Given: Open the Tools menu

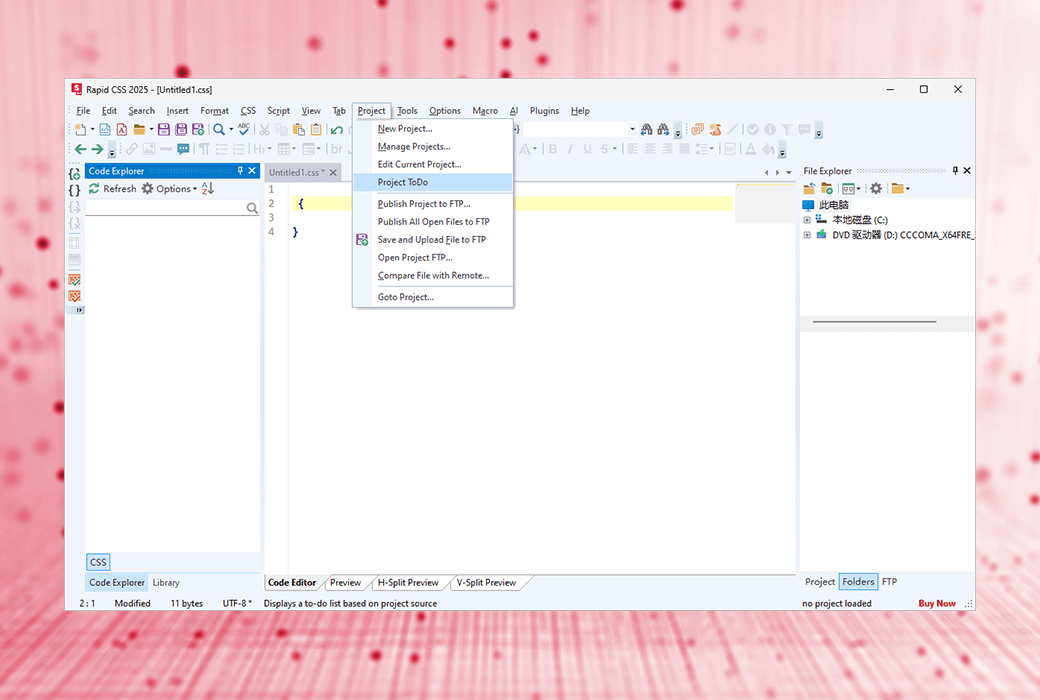Looking at the screenshot, I should tap(407, 111).
